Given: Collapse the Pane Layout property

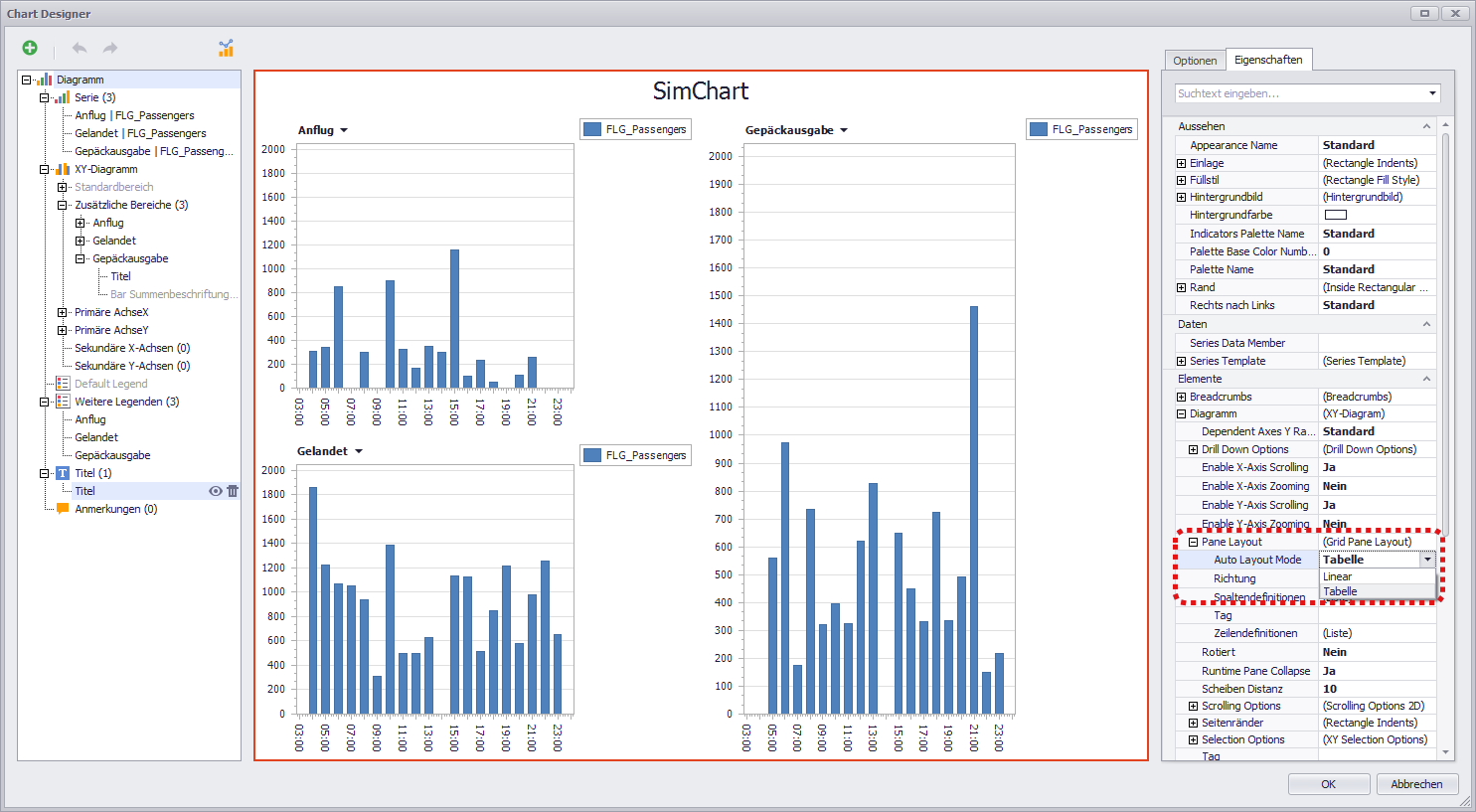Looking at the screenshot, I should [x=1193, y=542].
